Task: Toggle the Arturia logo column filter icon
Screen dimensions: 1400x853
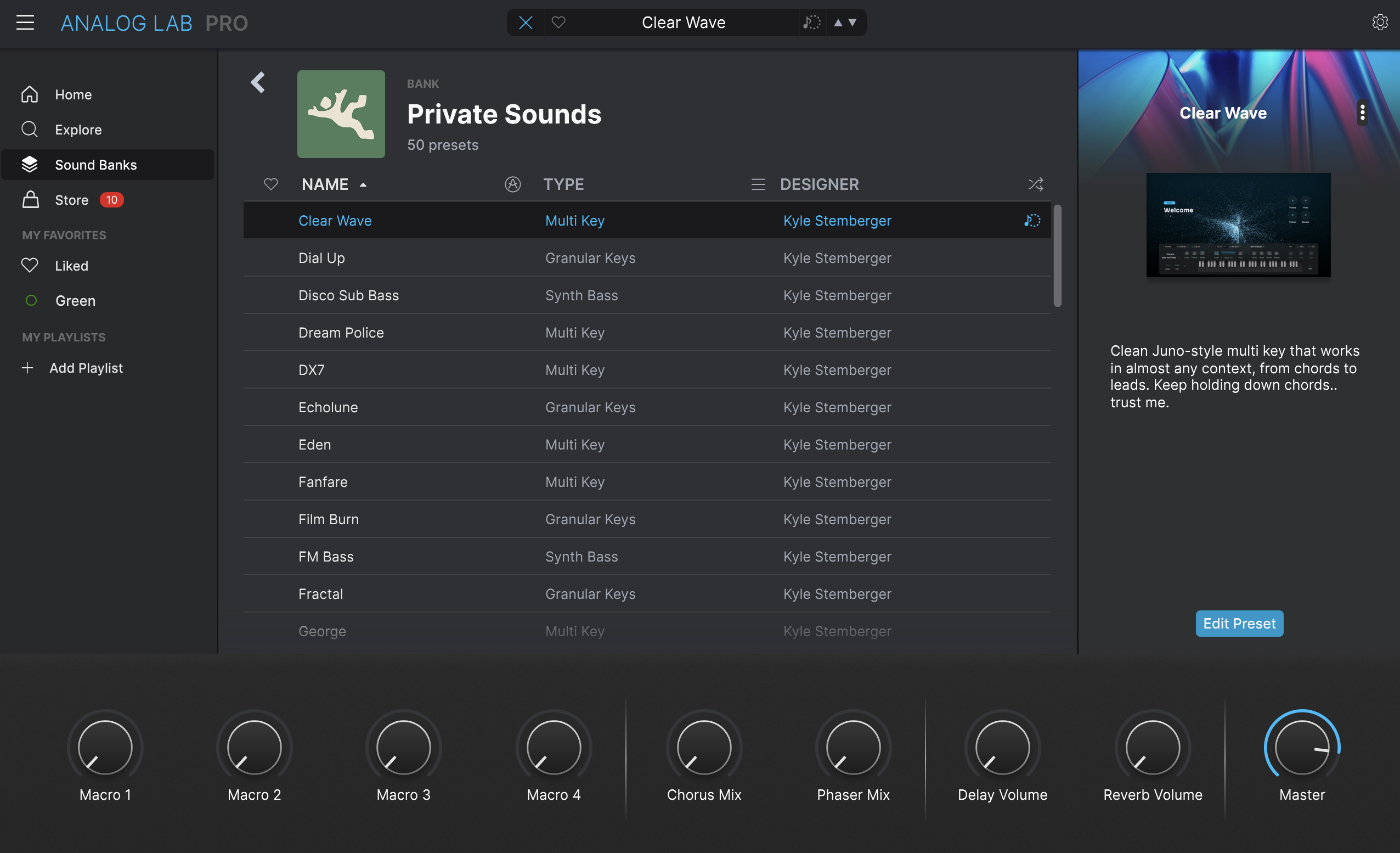Action: 512,184
